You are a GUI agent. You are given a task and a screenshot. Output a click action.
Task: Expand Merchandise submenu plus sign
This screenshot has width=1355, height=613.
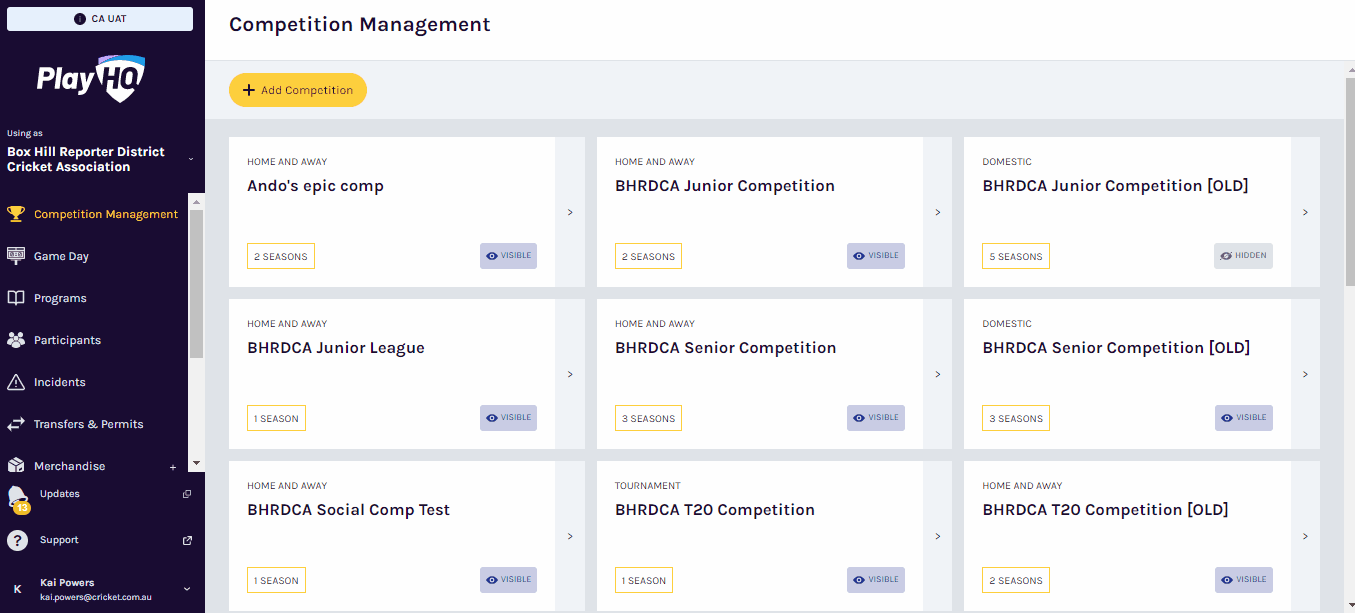coord(173,467)
